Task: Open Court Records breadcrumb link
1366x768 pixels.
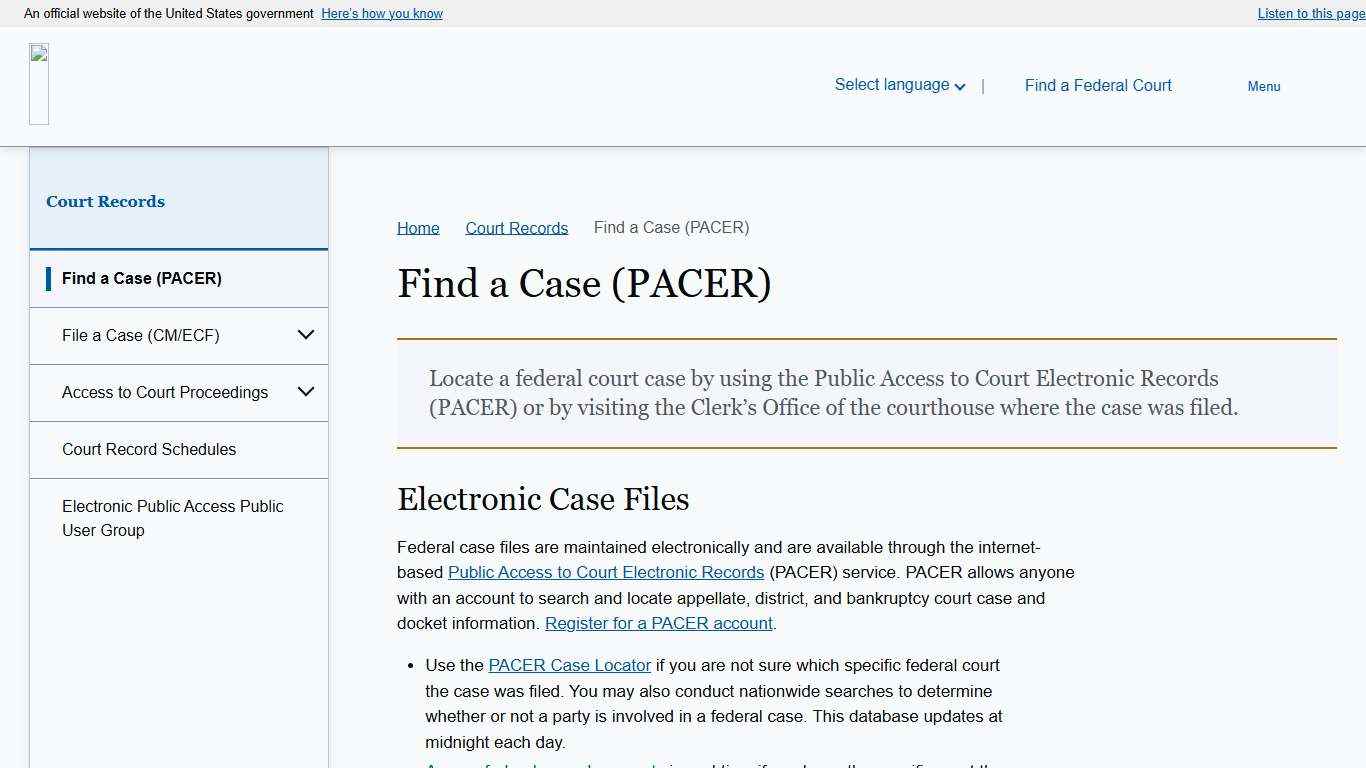Action: [516, 227]
